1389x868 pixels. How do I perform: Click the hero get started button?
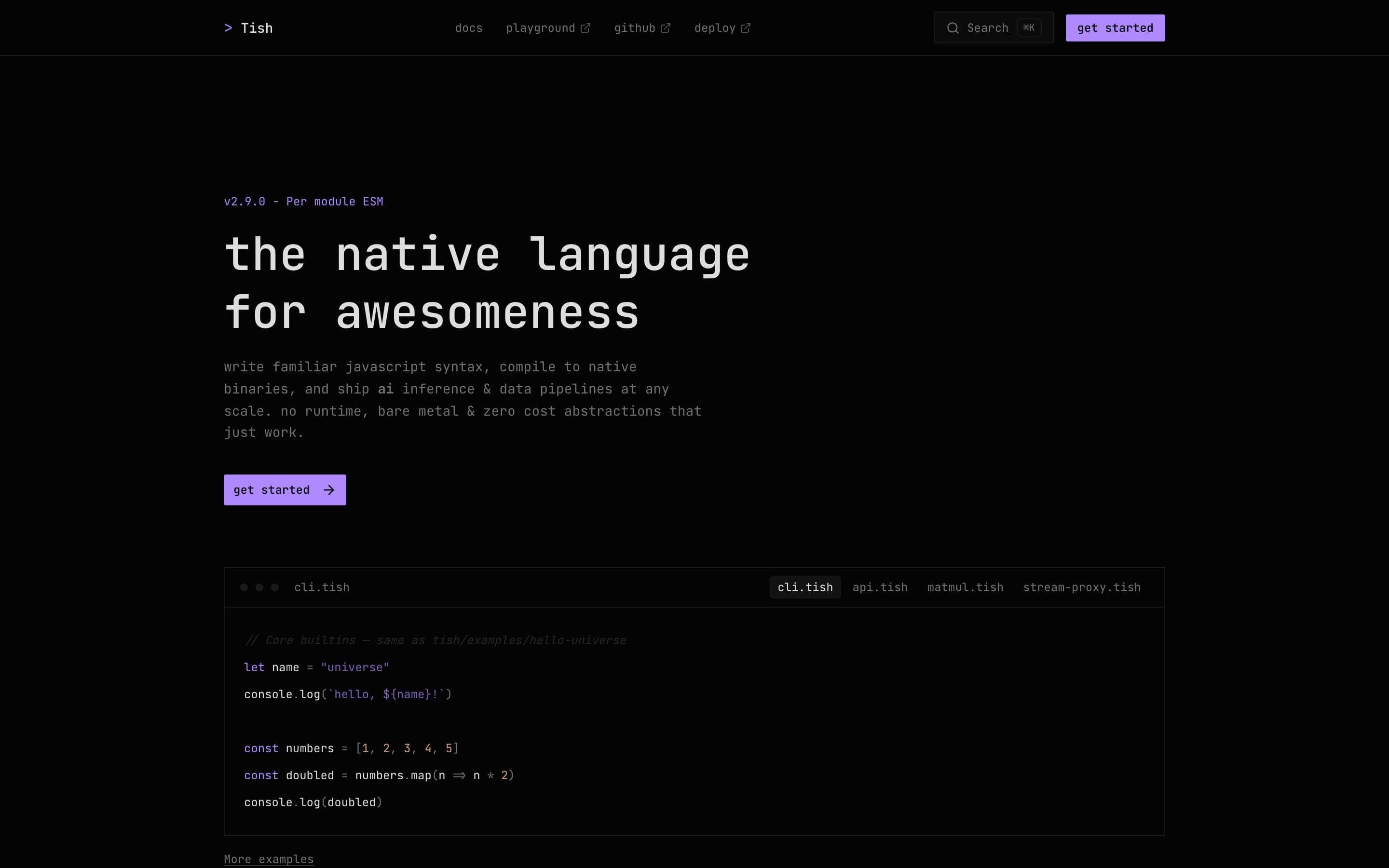[285, 489]
